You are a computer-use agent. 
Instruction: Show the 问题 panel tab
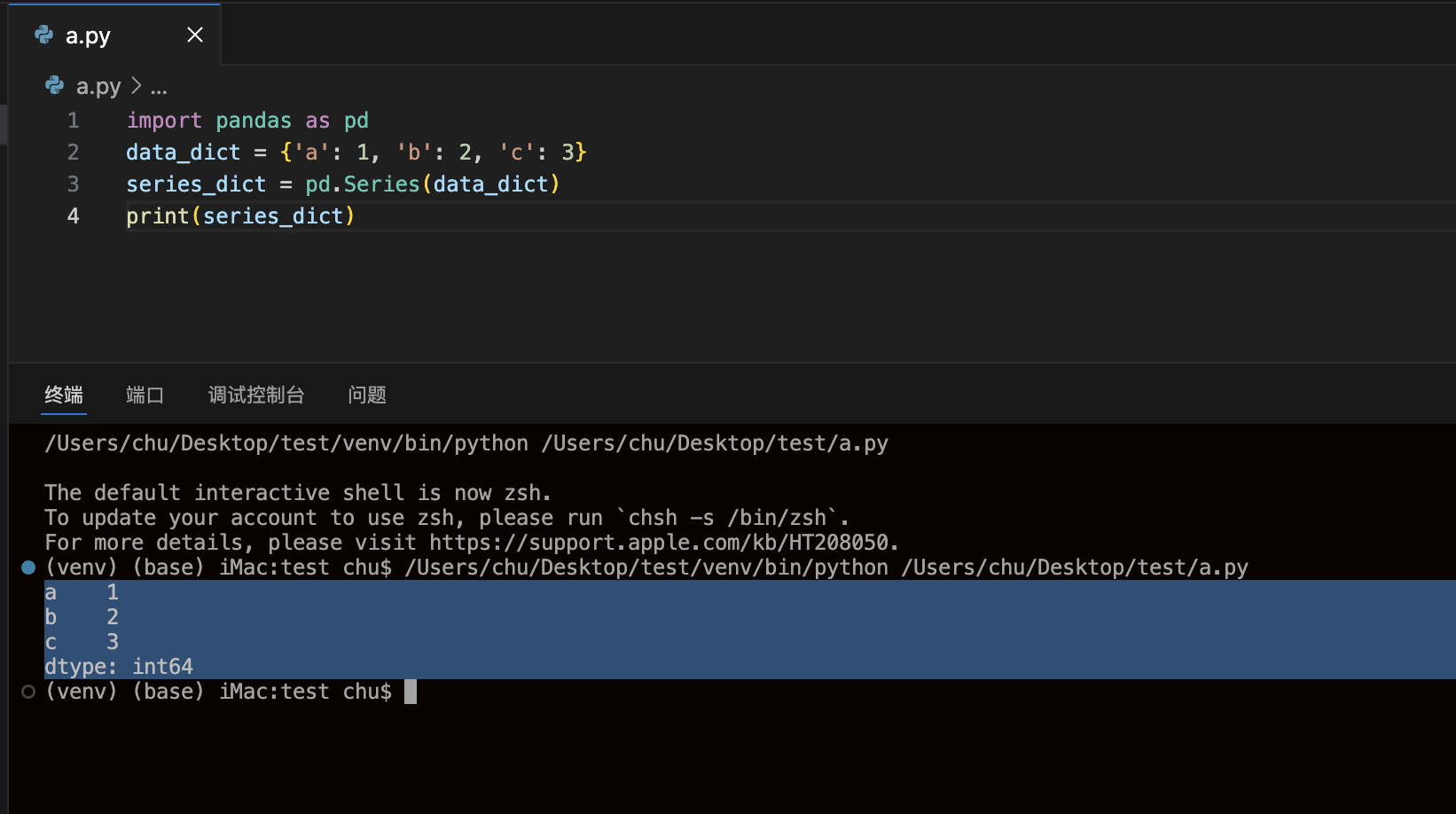(367, 395)
